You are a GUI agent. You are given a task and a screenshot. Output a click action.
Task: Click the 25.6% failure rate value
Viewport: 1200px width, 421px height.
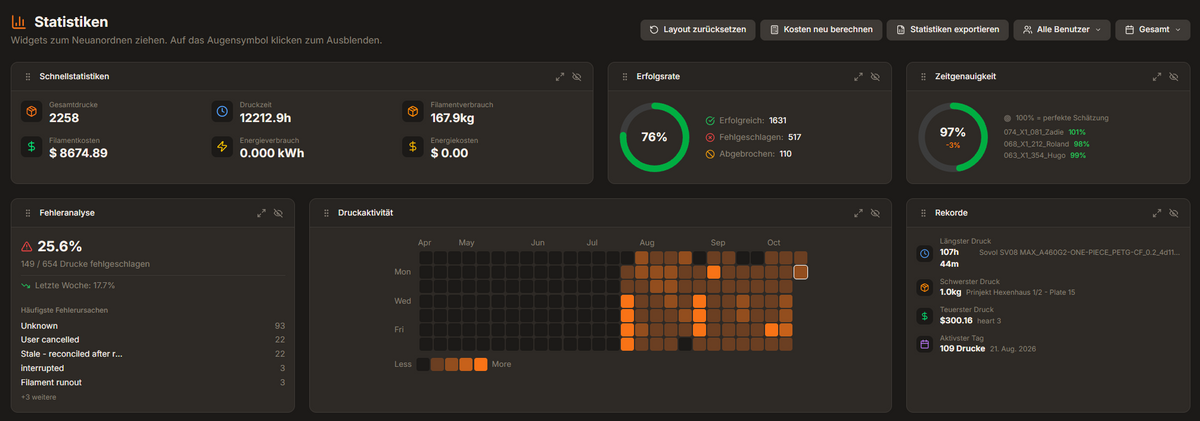[x=59, y=246]
